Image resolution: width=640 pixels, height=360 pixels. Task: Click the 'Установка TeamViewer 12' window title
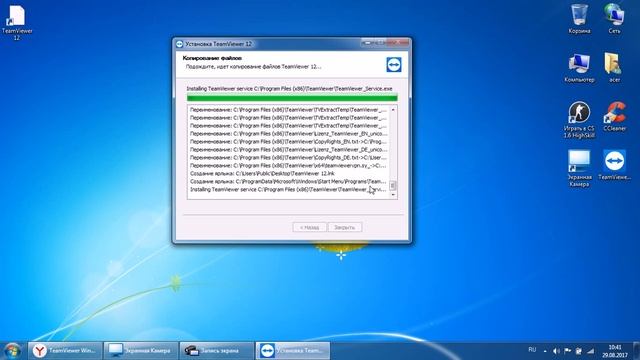pos(219,44)
